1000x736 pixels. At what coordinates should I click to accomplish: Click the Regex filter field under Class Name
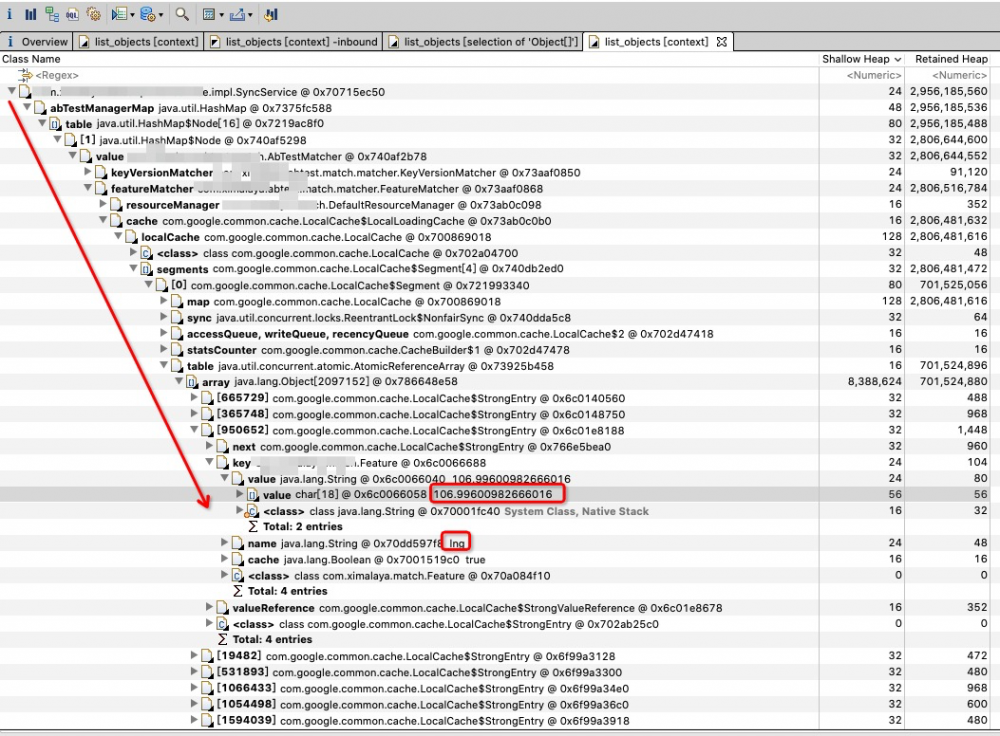57,75
